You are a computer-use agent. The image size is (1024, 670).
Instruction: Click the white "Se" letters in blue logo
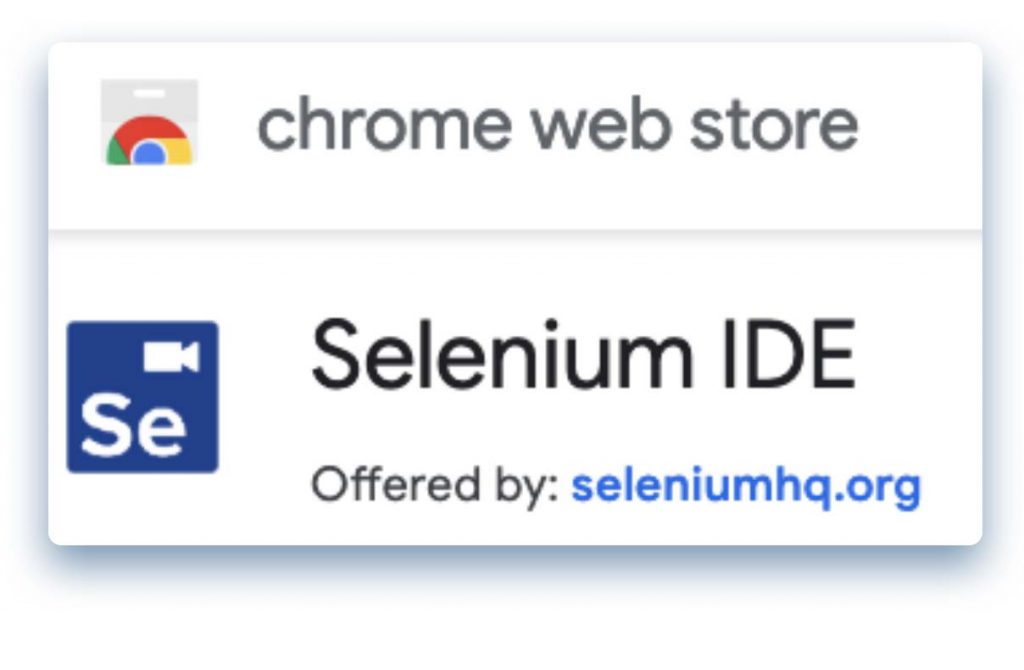click(133, 425)
